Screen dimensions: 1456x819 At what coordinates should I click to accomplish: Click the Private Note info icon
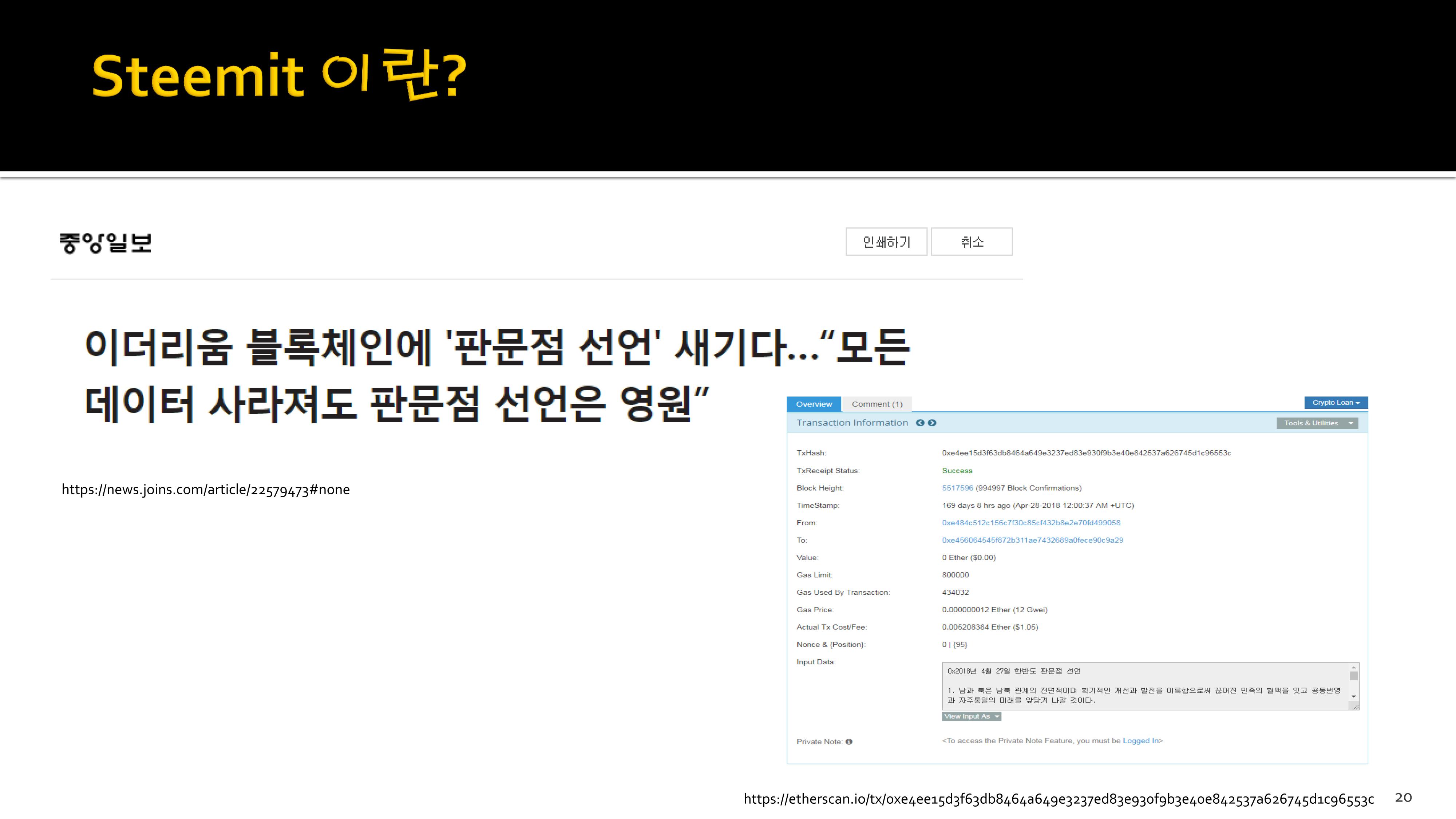point(849,741)
